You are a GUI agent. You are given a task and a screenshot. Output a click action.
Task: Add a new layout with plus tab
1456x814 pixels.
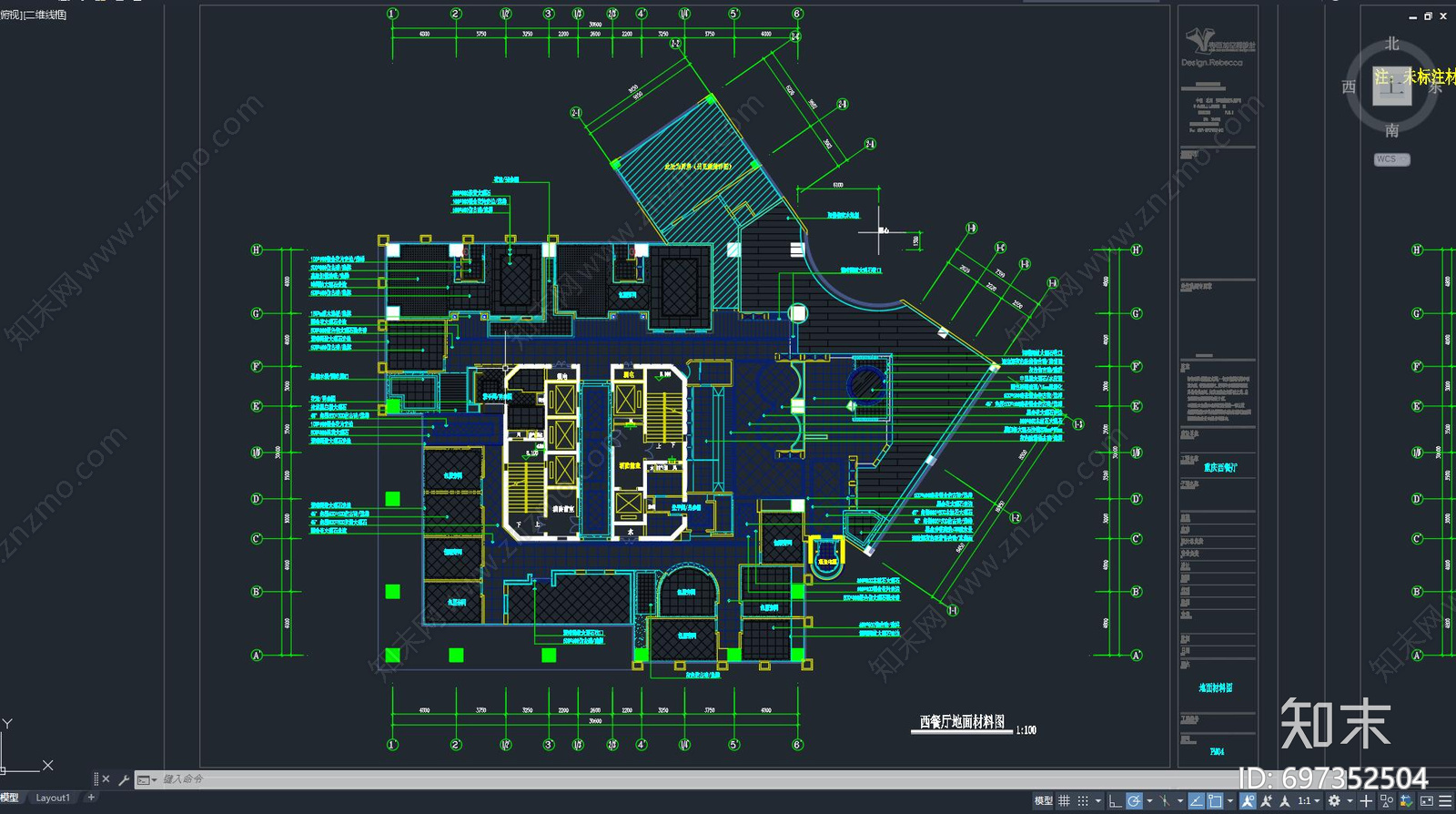tap(91, 798)
